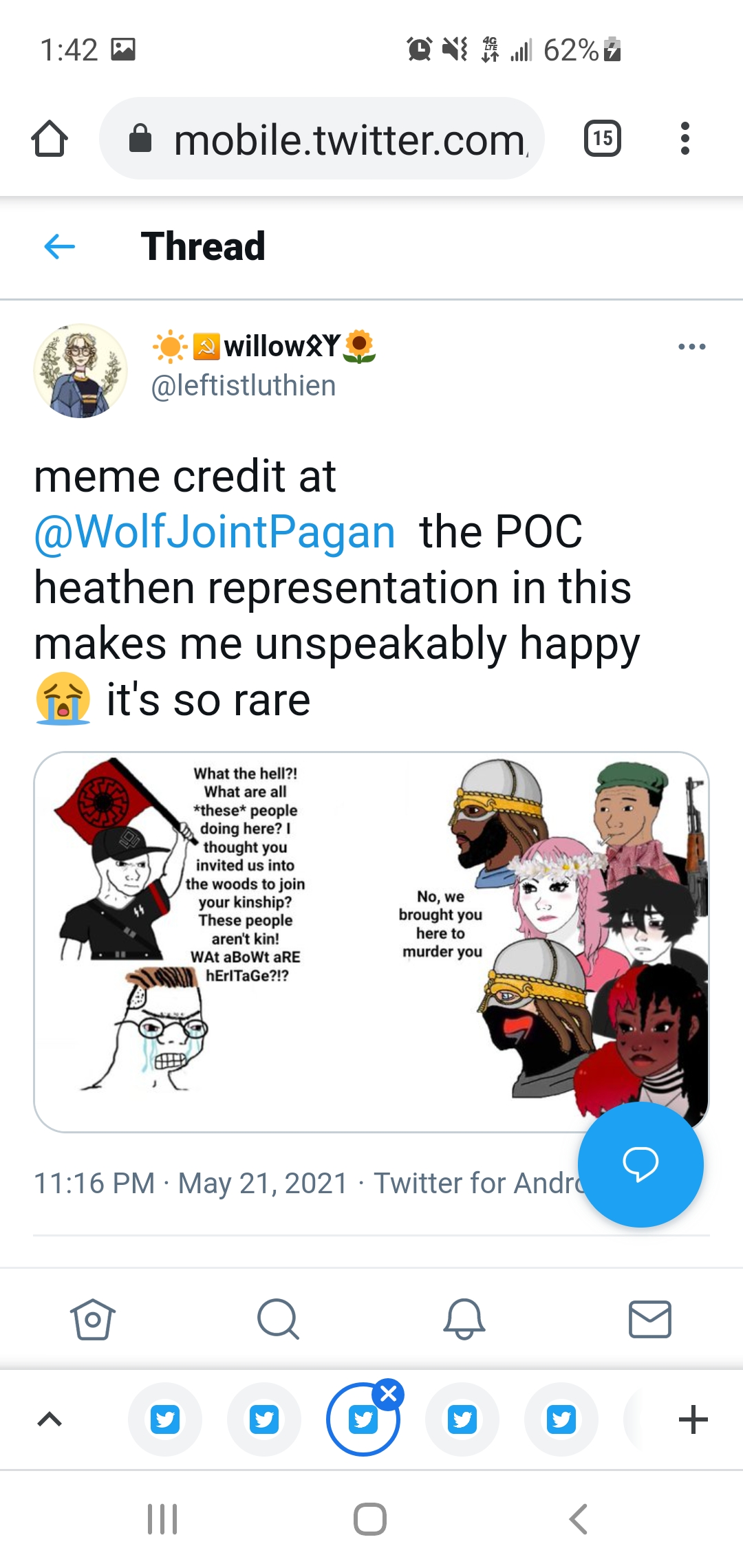Viewport: 743px width, 1568px height.
Task: Open the notifications bell tab
Action: 464,1319
